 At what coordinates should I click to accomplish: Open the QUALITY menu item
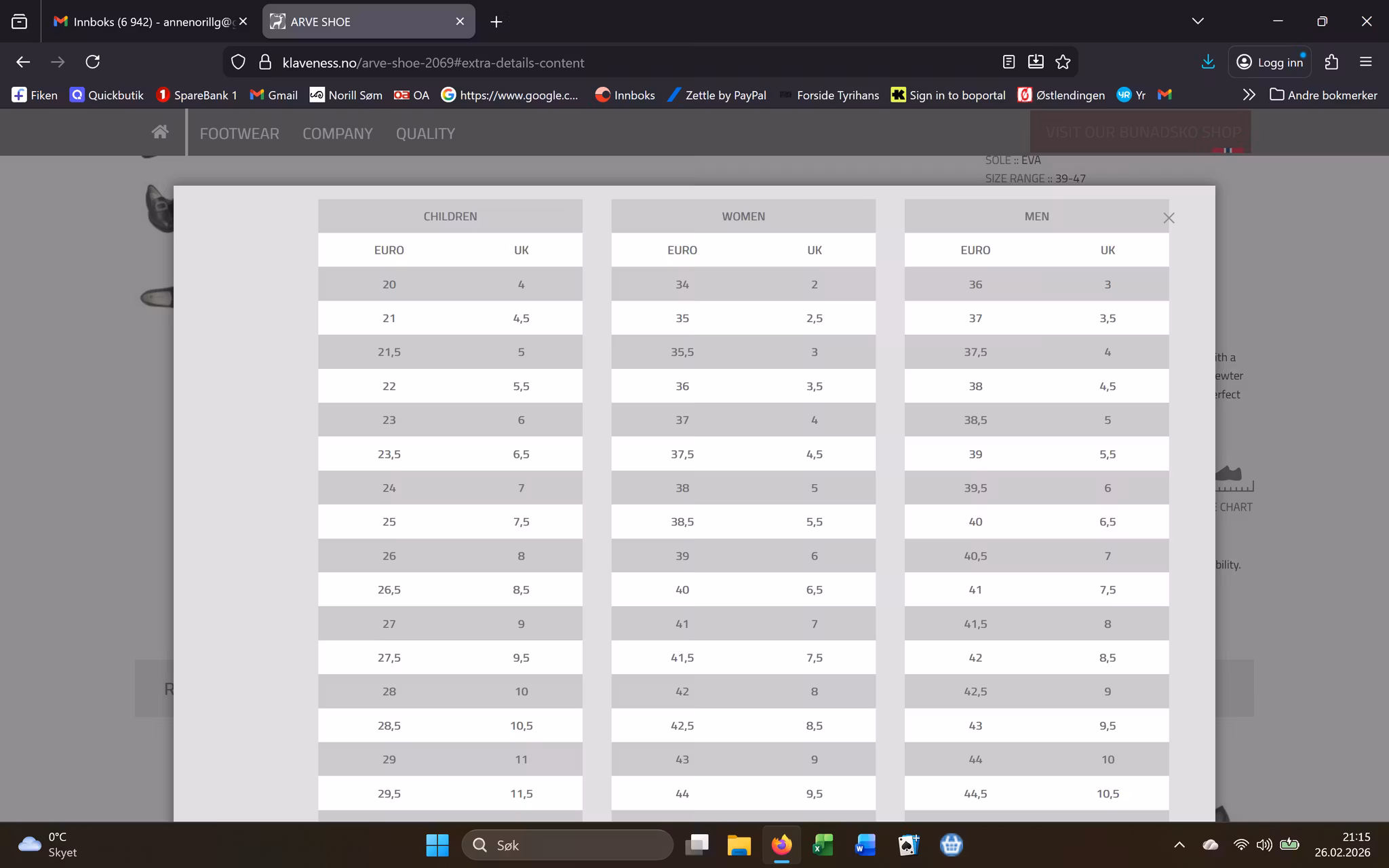[425, 134]
